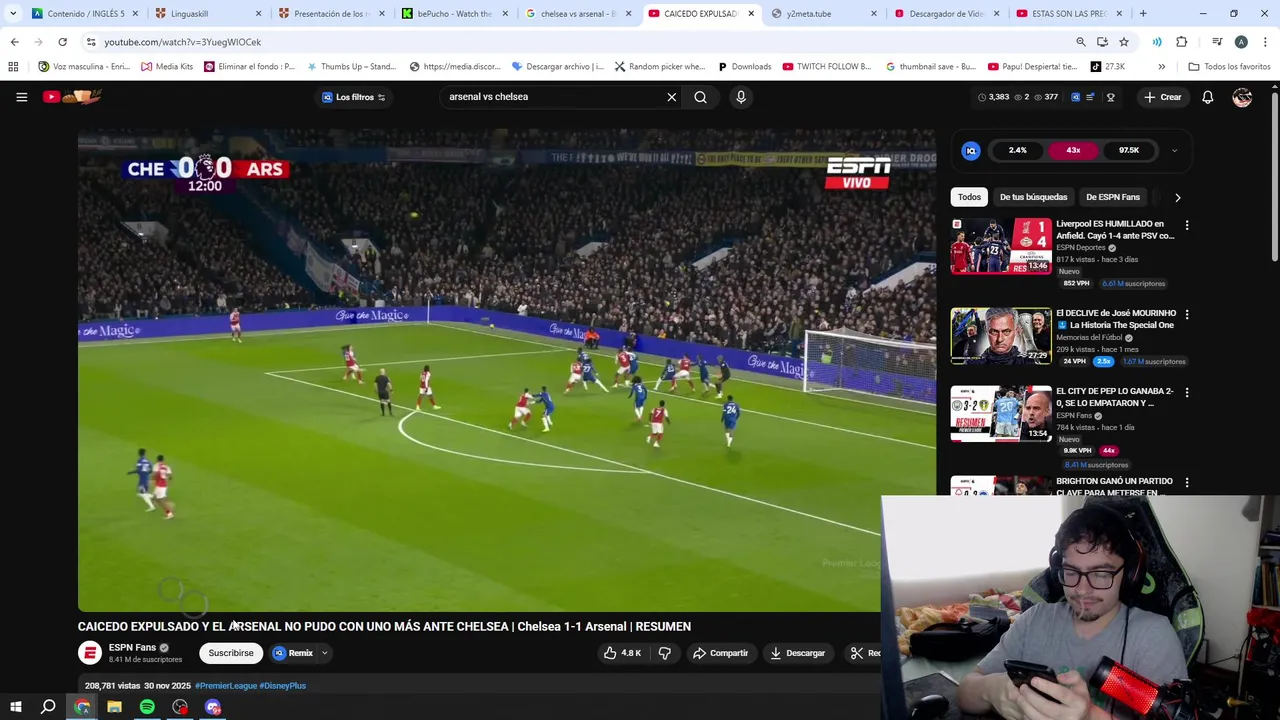Click the ESPN Deportes channel name

coord(1080,247)
